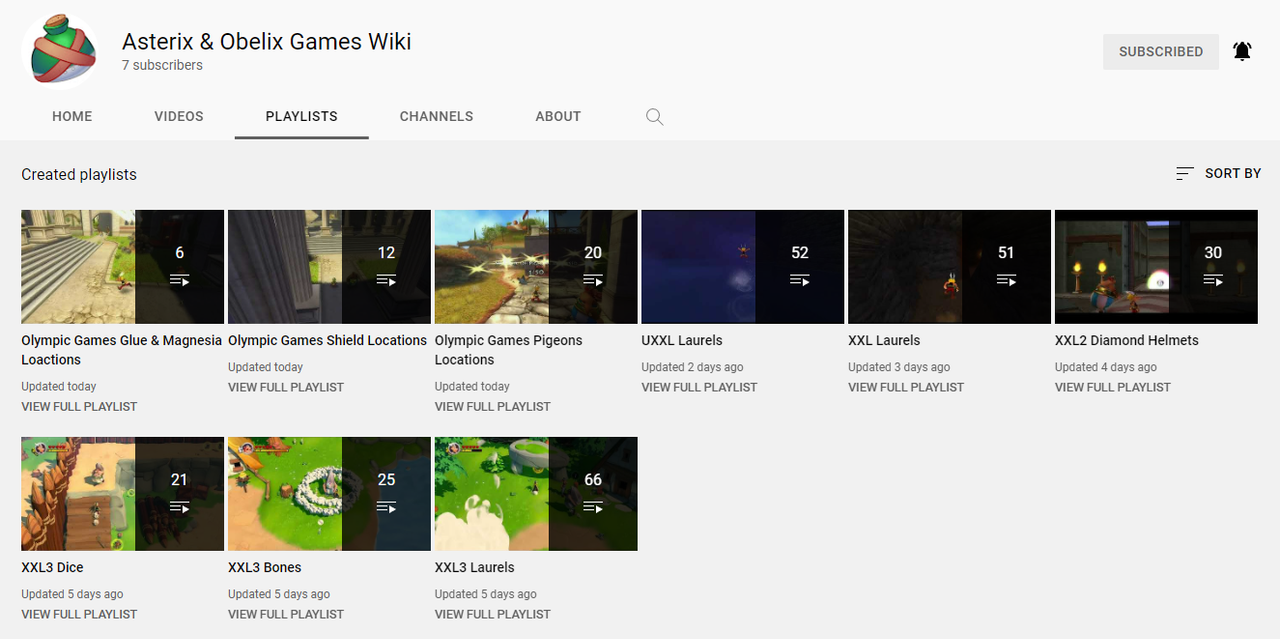Open the CHANNELS tab
The height and width of the screenshot is (639, 1280).
tap(437, 116)
